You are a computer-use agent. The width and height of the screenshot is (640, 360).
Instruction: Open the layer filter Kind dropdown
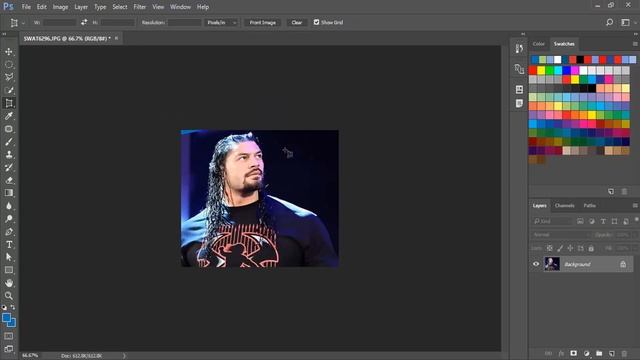click(x=552, y=221)
